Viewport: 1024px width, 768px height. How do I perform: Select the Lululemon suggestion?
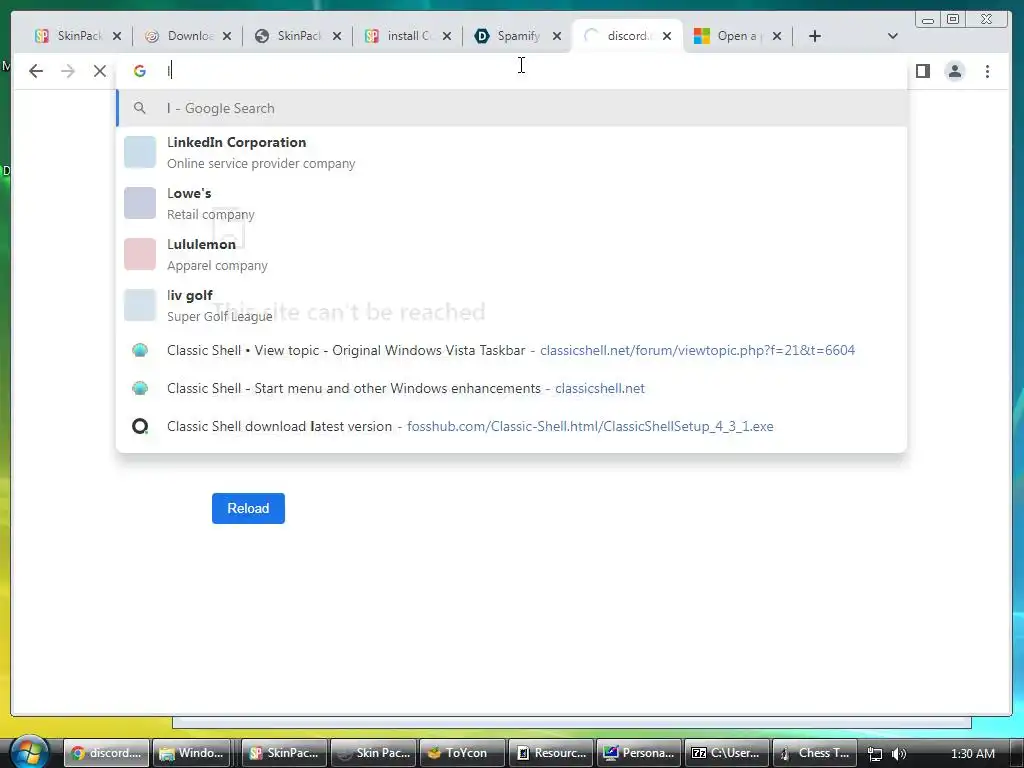tap(511, 254)
